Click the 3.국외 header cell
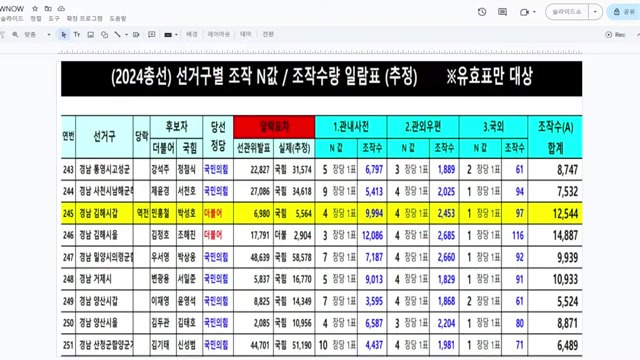The image size is (640, 360). click(x=493, y=127)
